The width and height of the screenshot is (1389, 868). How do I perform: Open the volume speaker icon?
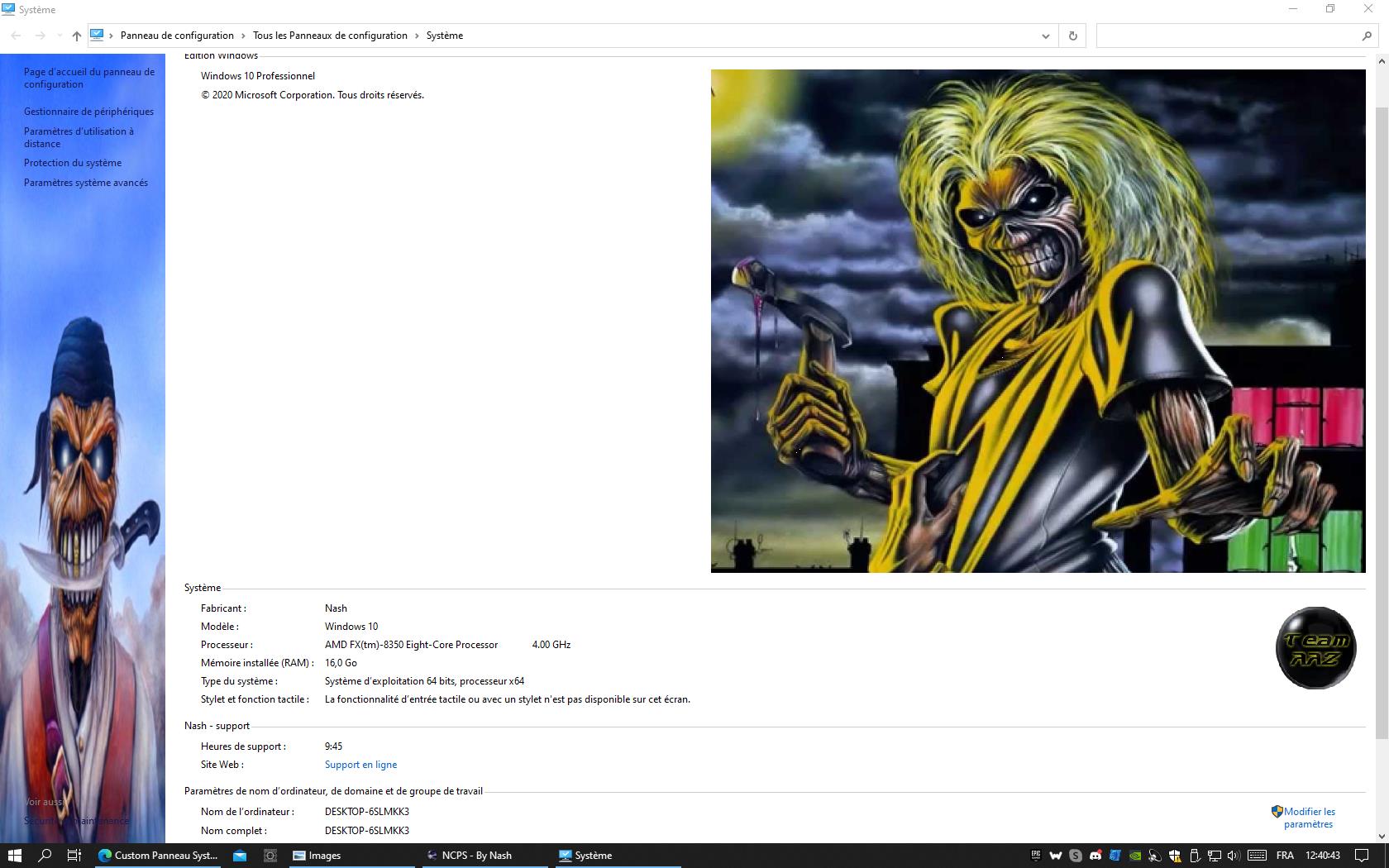click(1234, 856)
